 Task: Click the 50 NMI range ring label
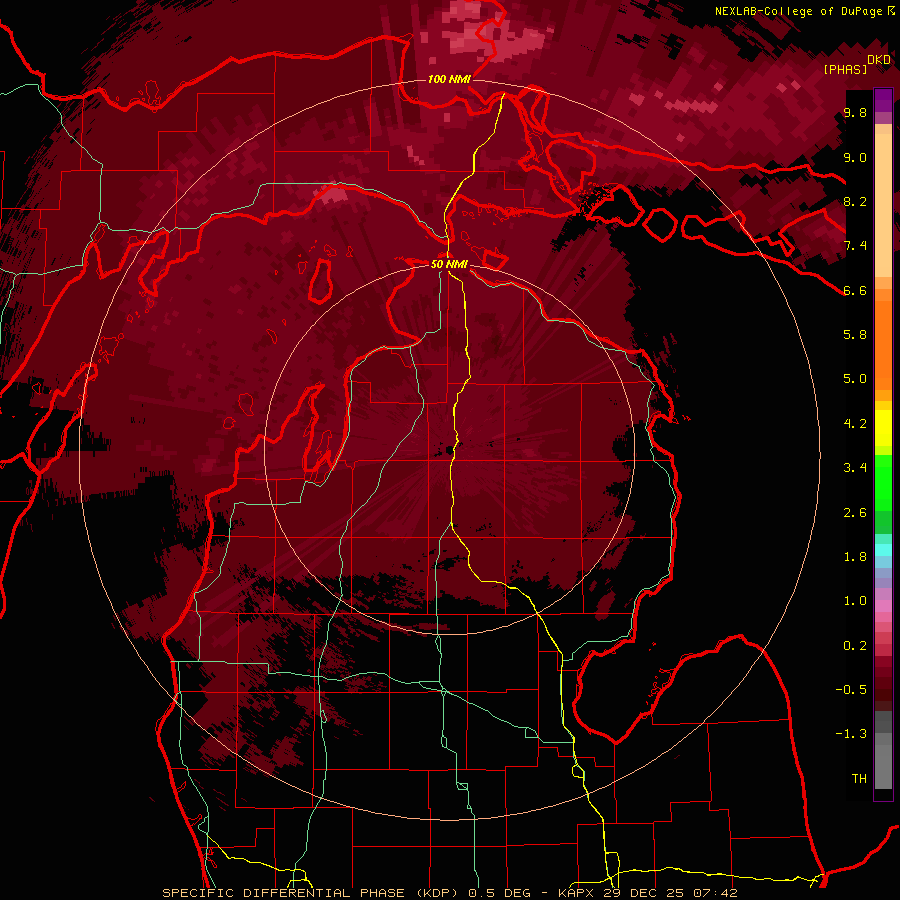(449, 265)
